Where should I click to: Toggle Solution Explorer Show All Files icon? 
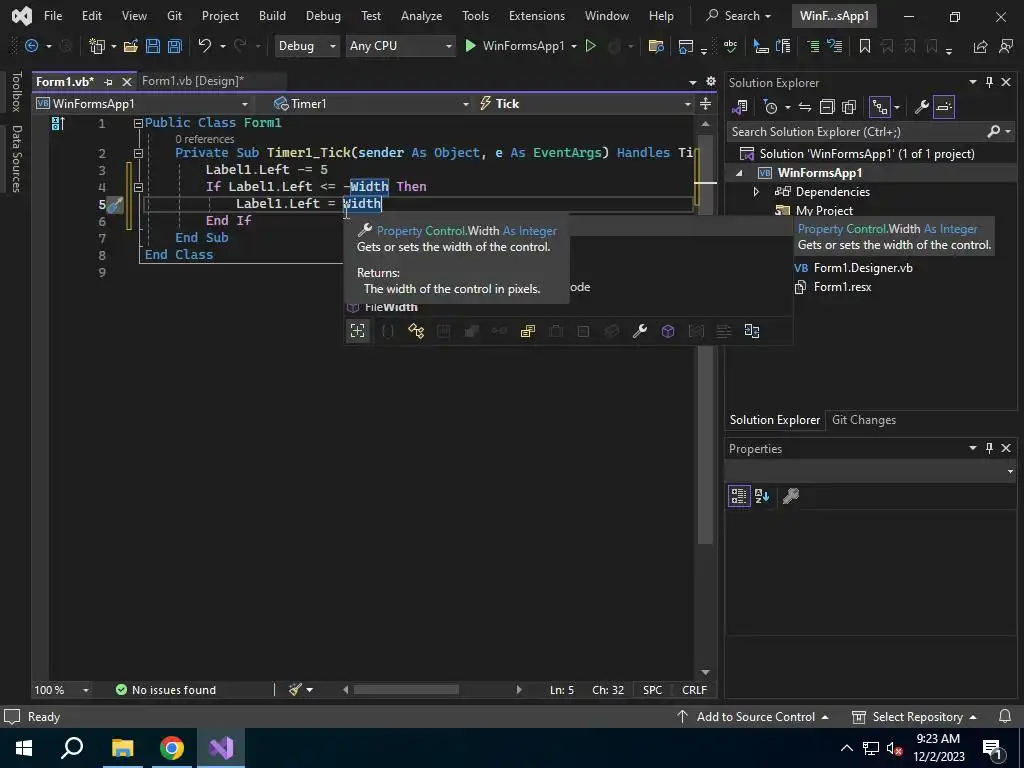click(849, 107)
